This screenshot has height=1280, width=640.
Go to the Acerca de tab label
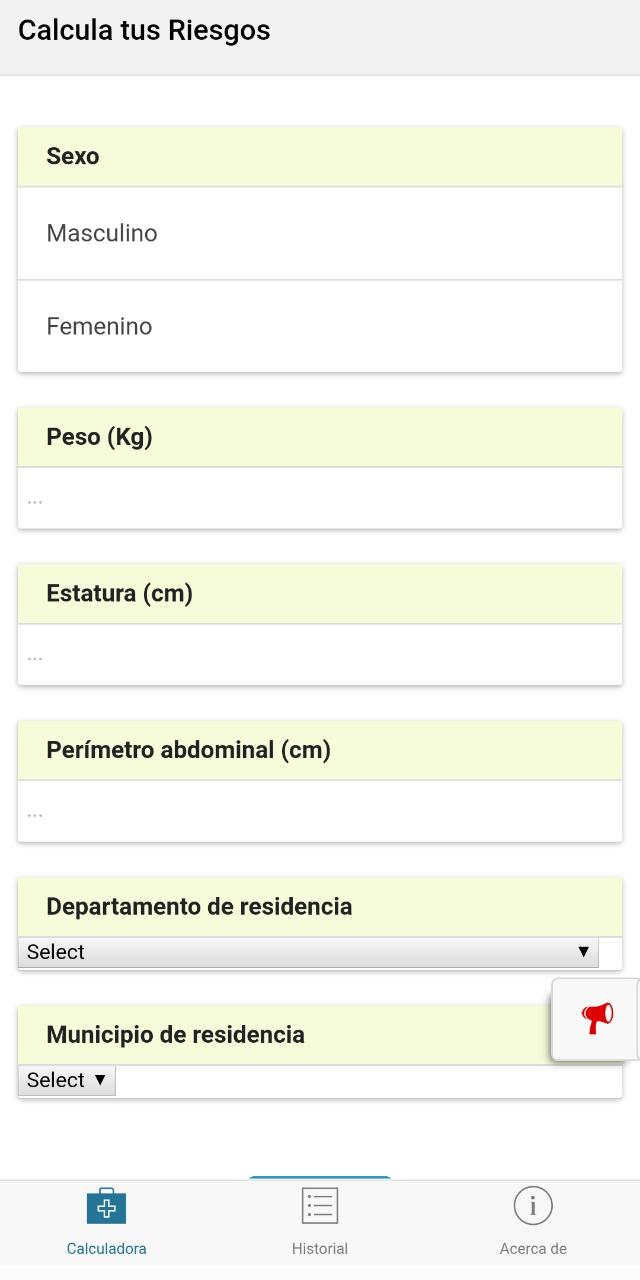(x=533, y=1249)
